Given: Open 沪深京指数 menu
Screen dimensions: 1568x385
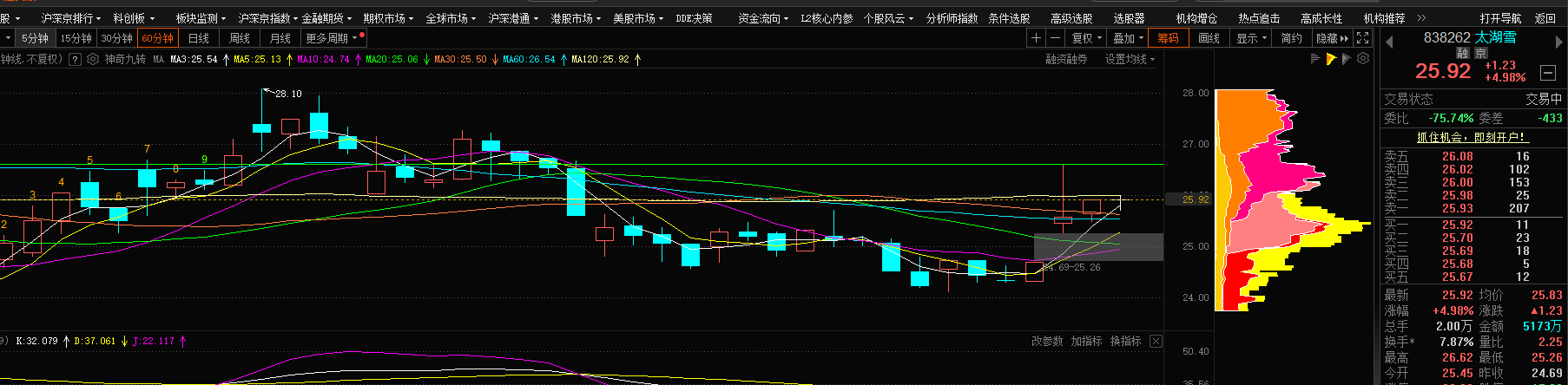Looking at the screenshot, I should [268, 17].
